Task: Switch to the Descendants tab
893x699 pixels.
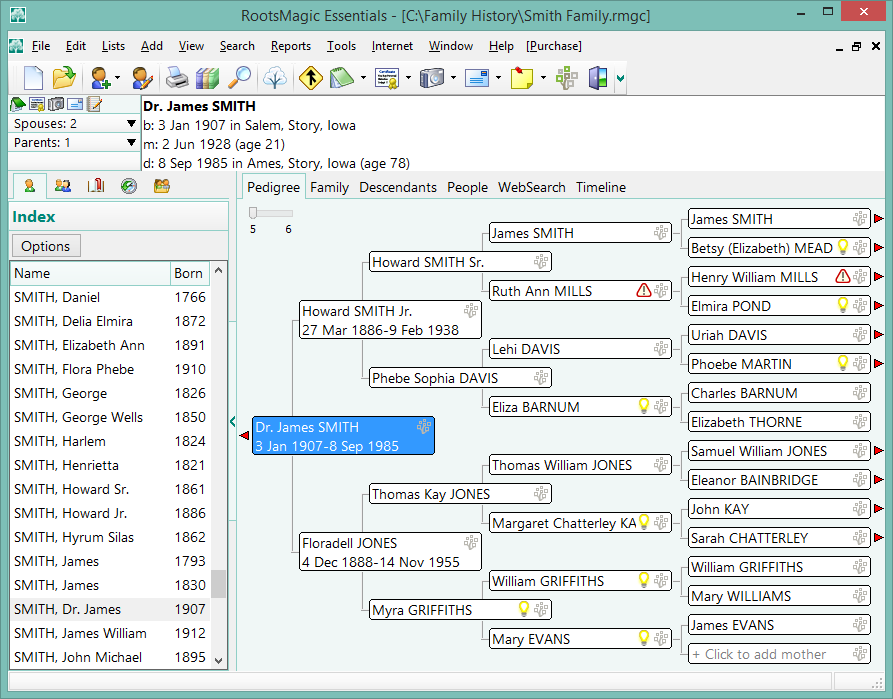Action: point(397,187)
